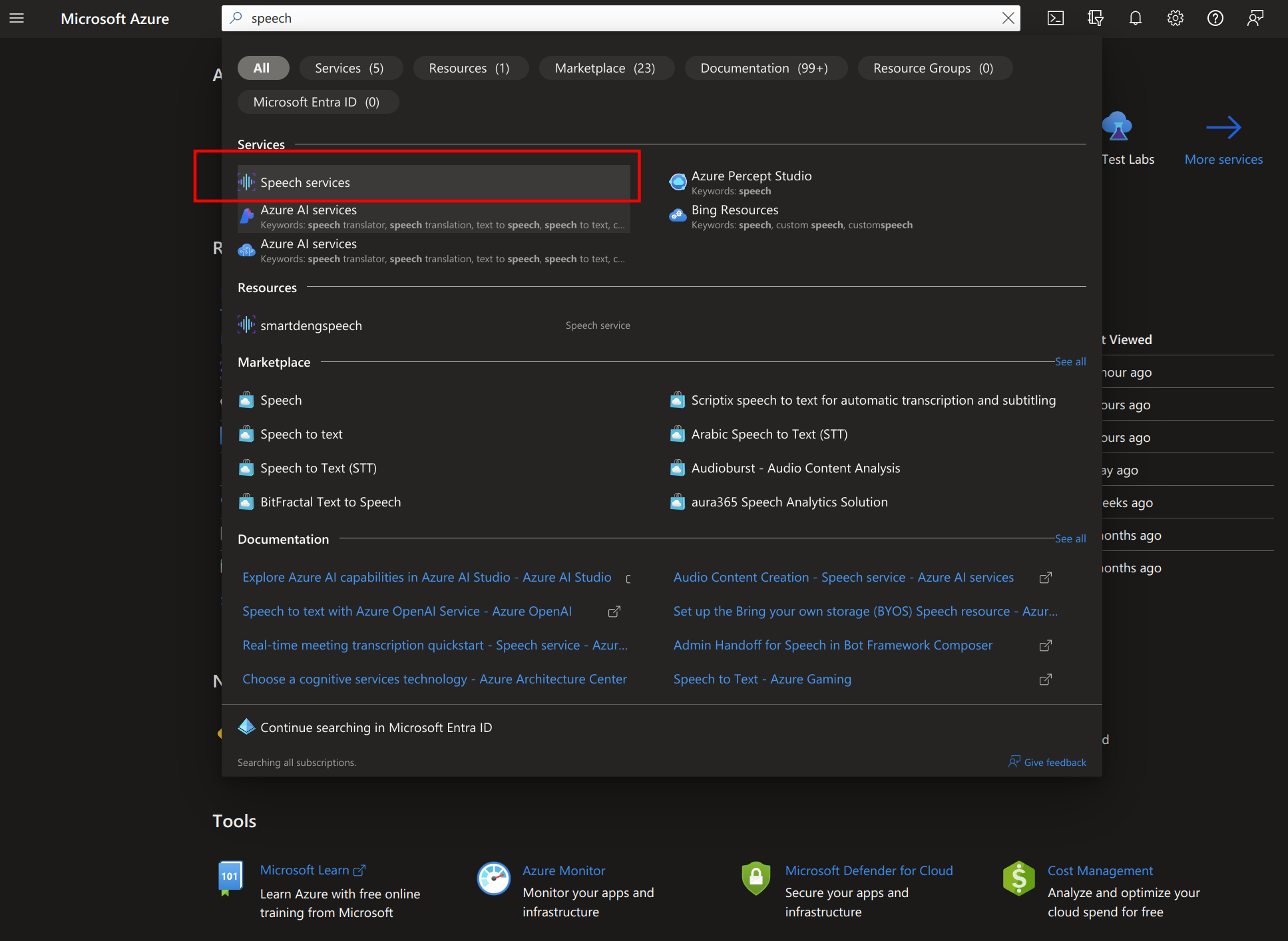Open Cloud Shell from the top bar
Screen dimensions: 1288x941
click(x=1056, y=18)
